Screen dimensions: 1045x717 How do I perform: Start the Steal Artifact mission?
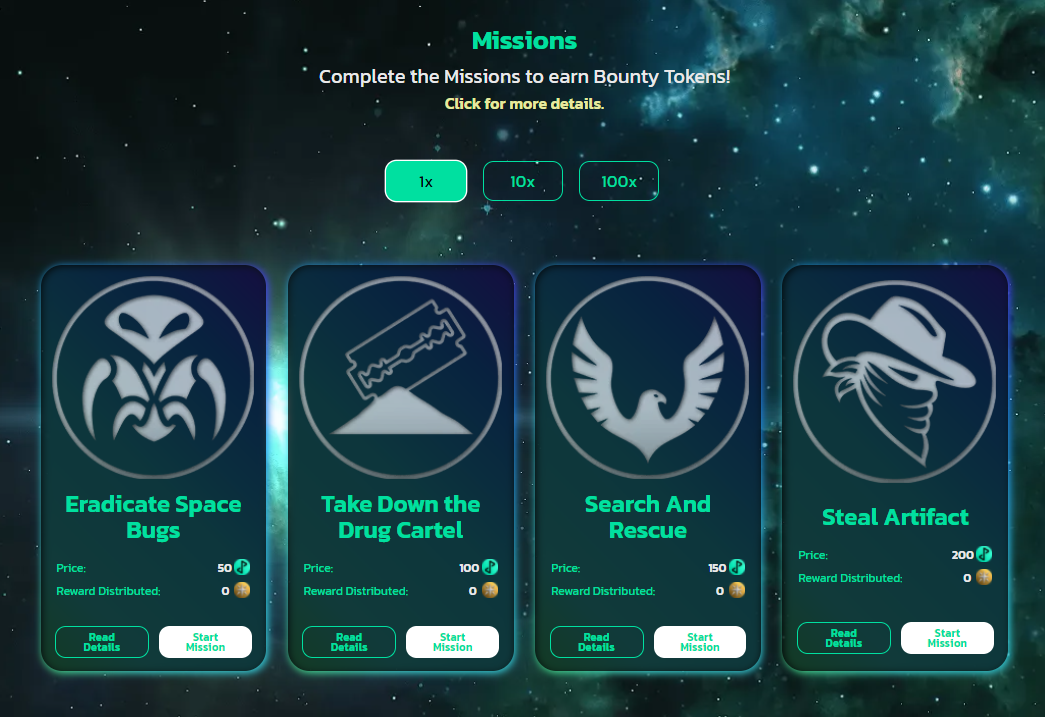point(947,638)
